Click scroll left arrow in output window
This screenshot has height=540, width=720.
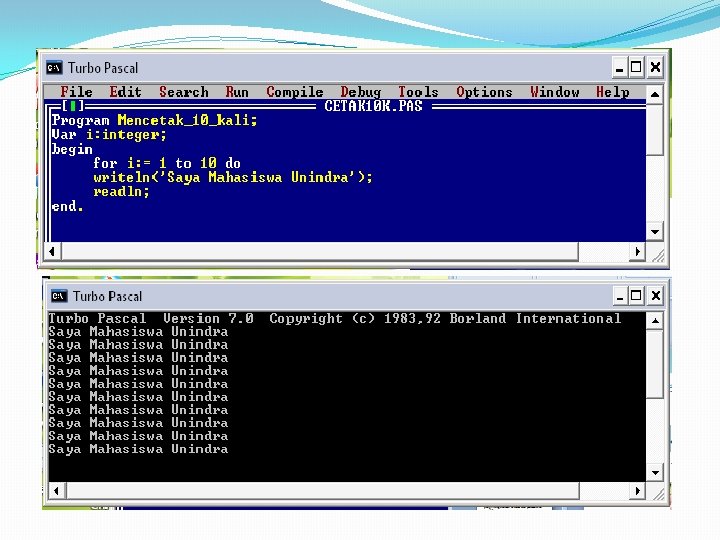(56, 491)
